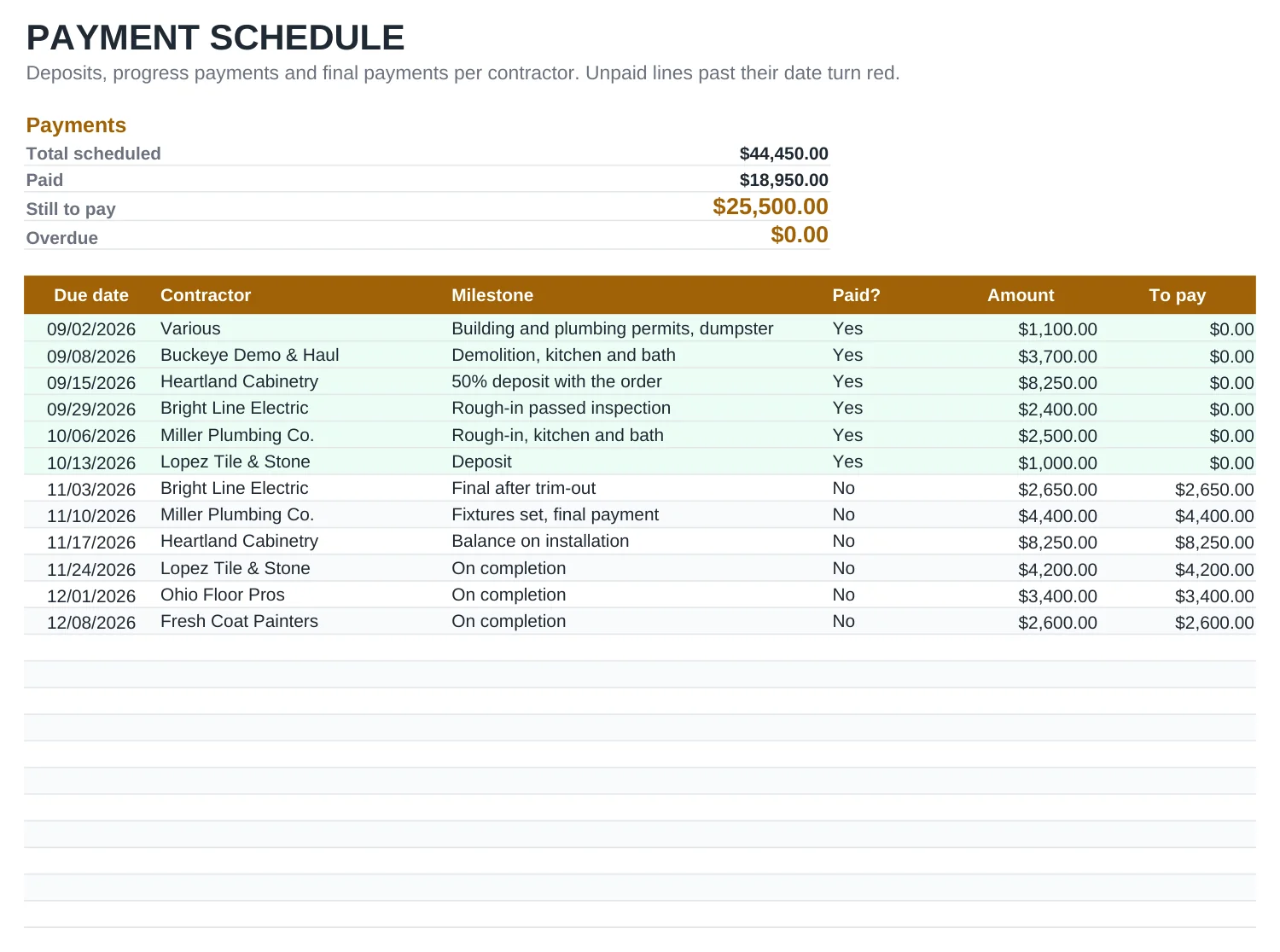Click the due date 11/03/2026
This screenshot has width=1280, height=952.
(x=91, y=490)
